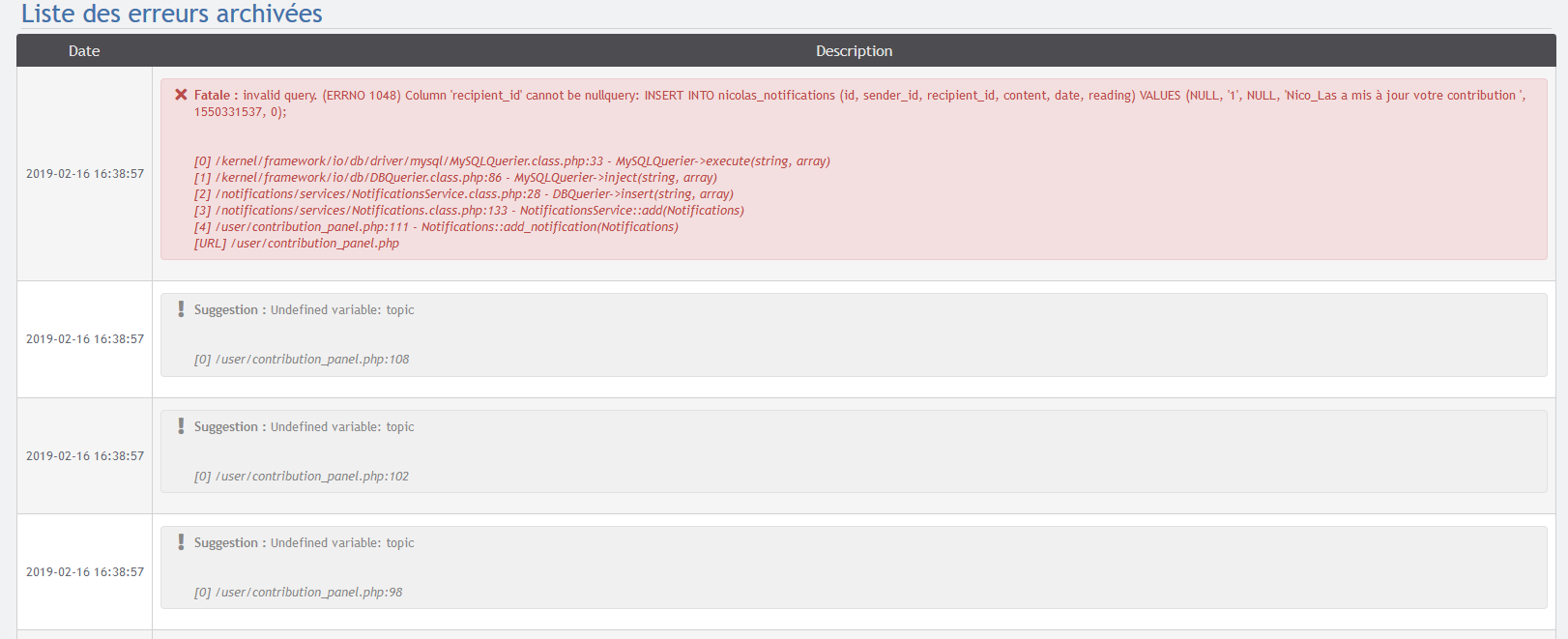Screen dimensions: 1568x639
Task: Click the red X fatal error icon
Action: [181, 95]
